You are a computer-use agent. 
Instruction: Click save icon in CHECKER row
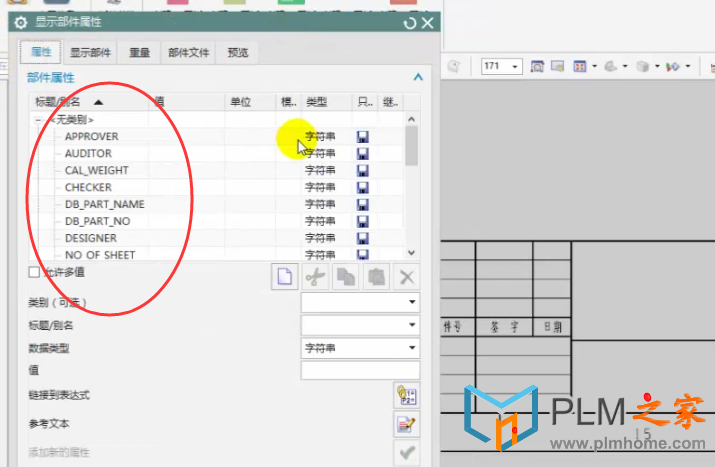click(363, 187)
